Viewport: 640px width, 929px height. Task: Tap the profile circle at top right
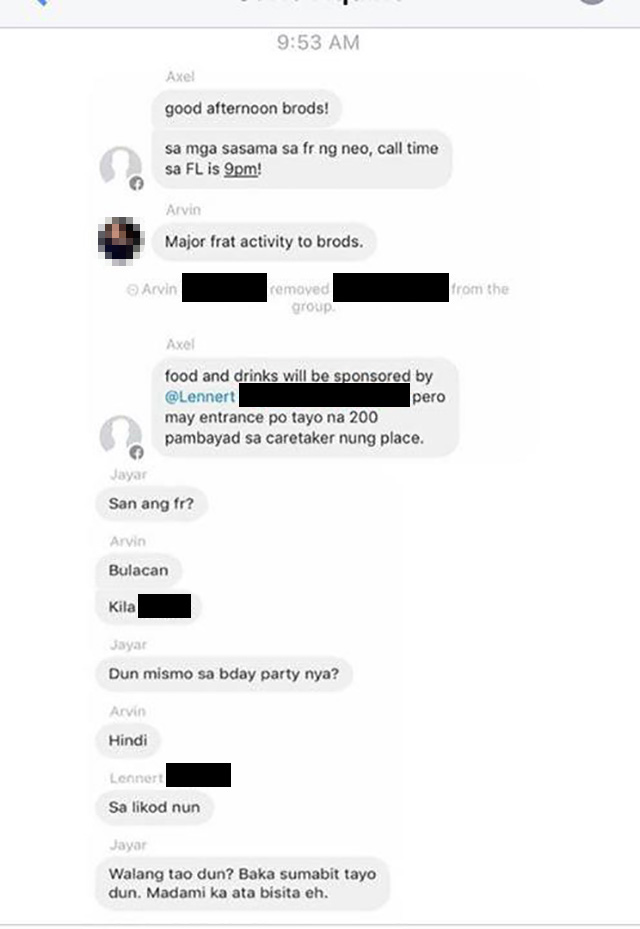[593, 2]
